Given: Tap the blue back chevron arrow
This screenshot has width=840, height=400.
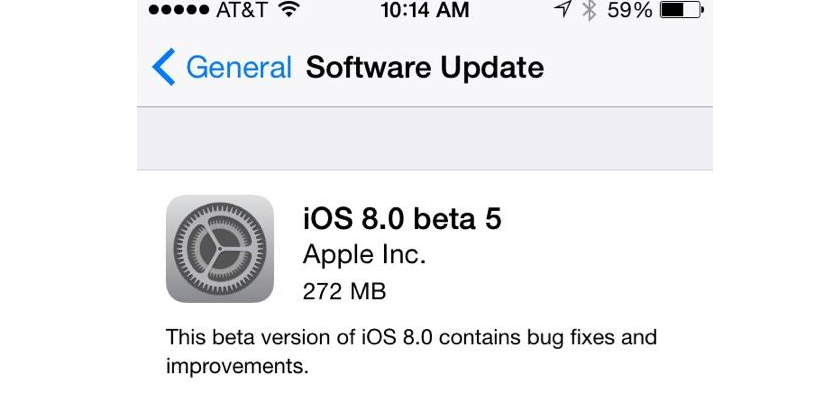Looking at the screenshot, I should click(163, 67).
